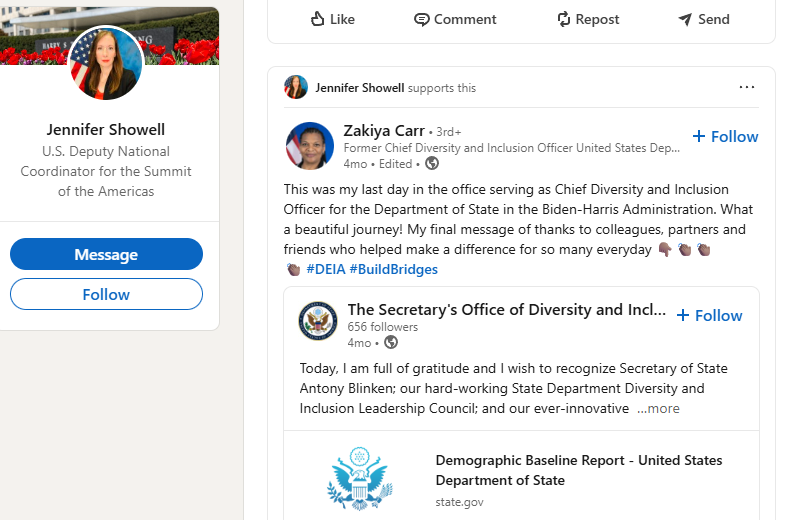Click the 'state.gov' source text
Screen dimensions: 788x520
point(459,502)
